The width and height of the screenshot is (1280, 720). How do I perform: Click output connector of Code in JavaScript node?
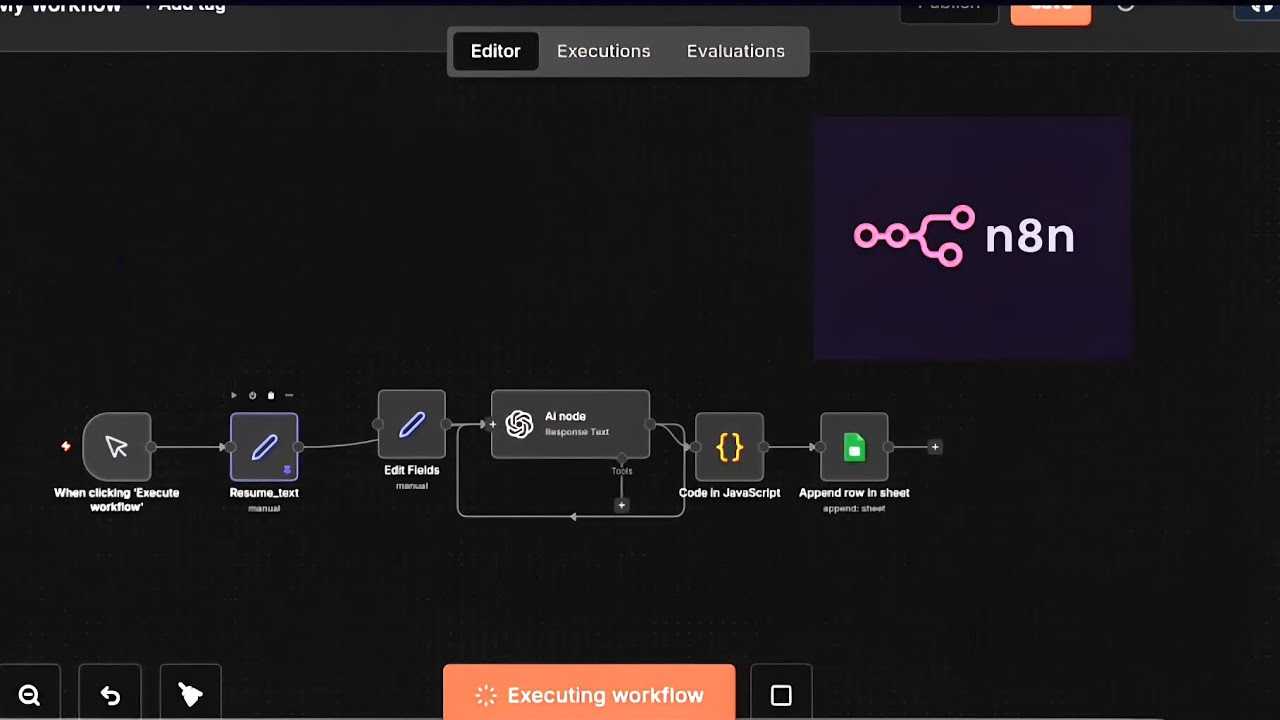coord(764,447)
